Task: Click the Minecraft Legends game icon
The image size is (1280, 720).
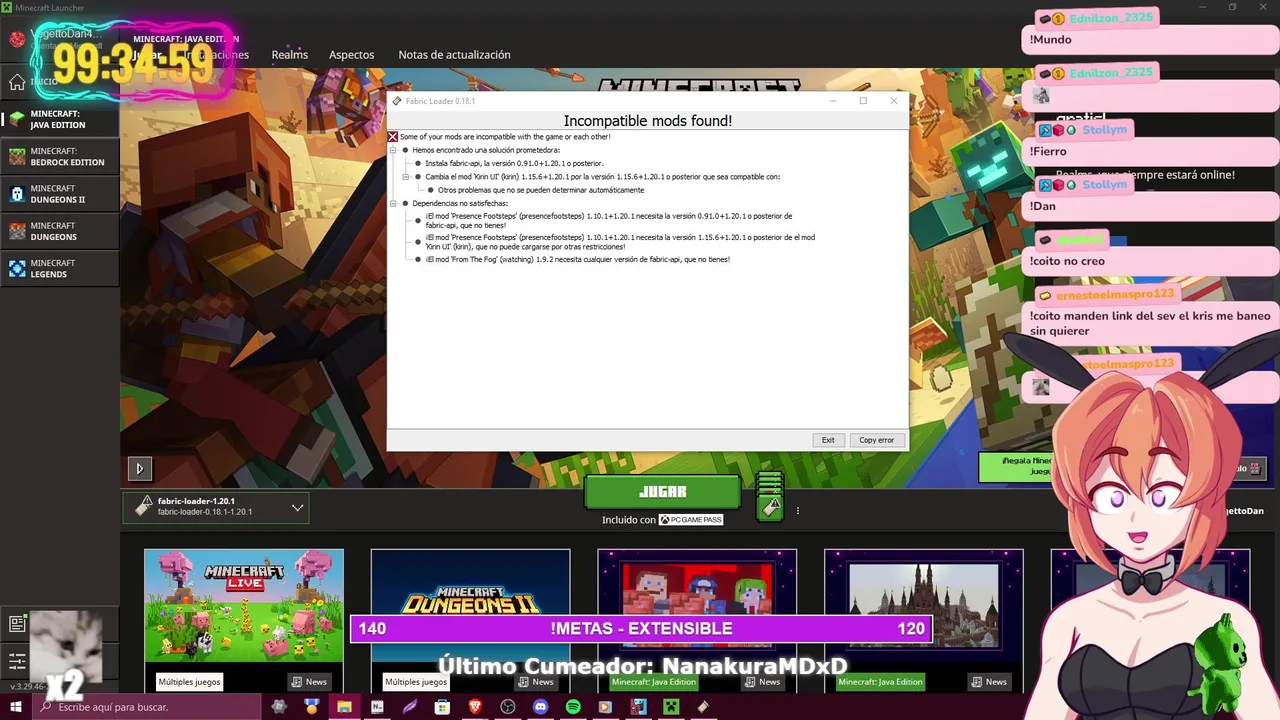Action: click(x=17, y=268)
